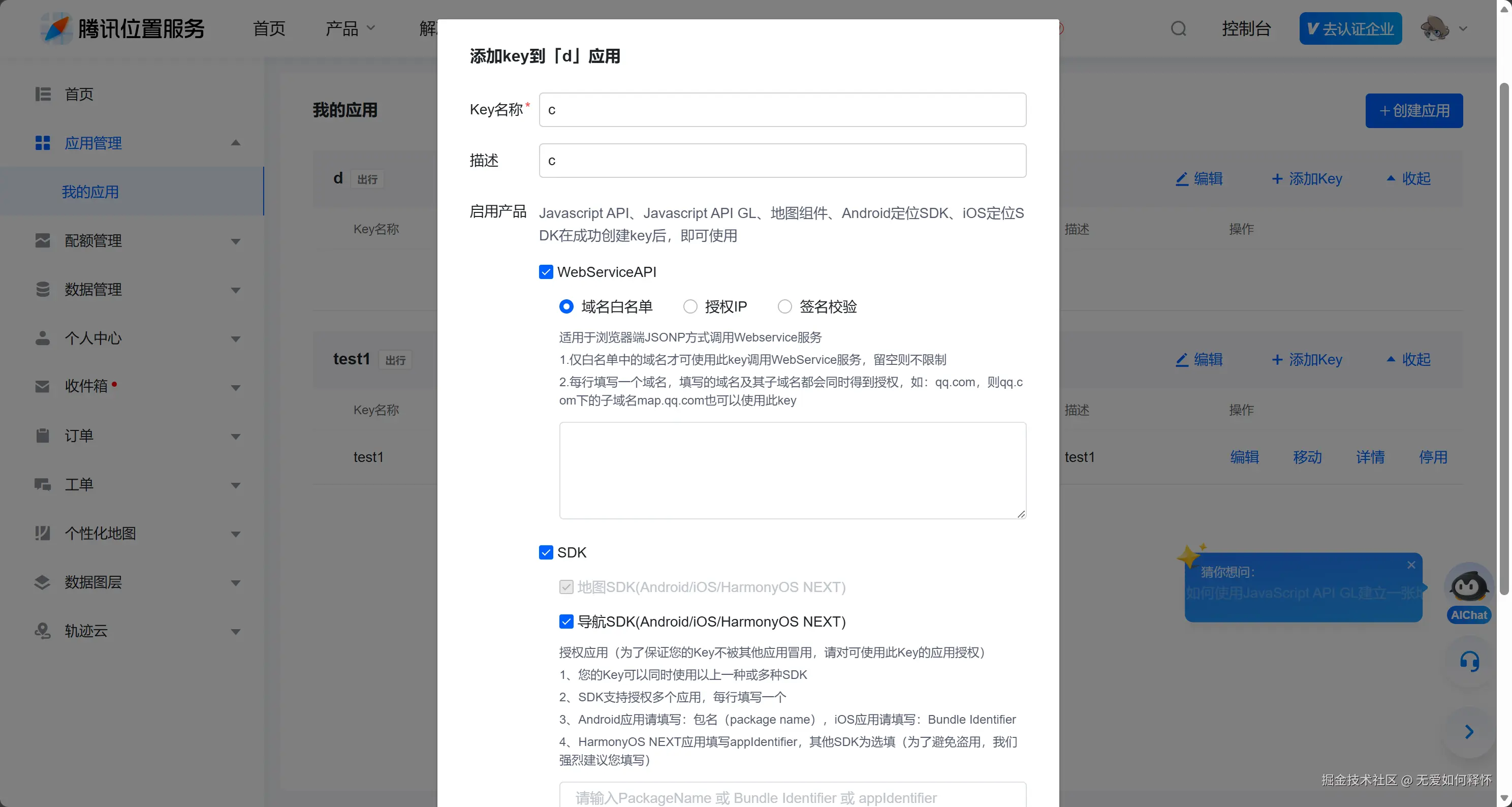
Task: Go to 首页 in top navigation
Action: (x=269, y=28)
